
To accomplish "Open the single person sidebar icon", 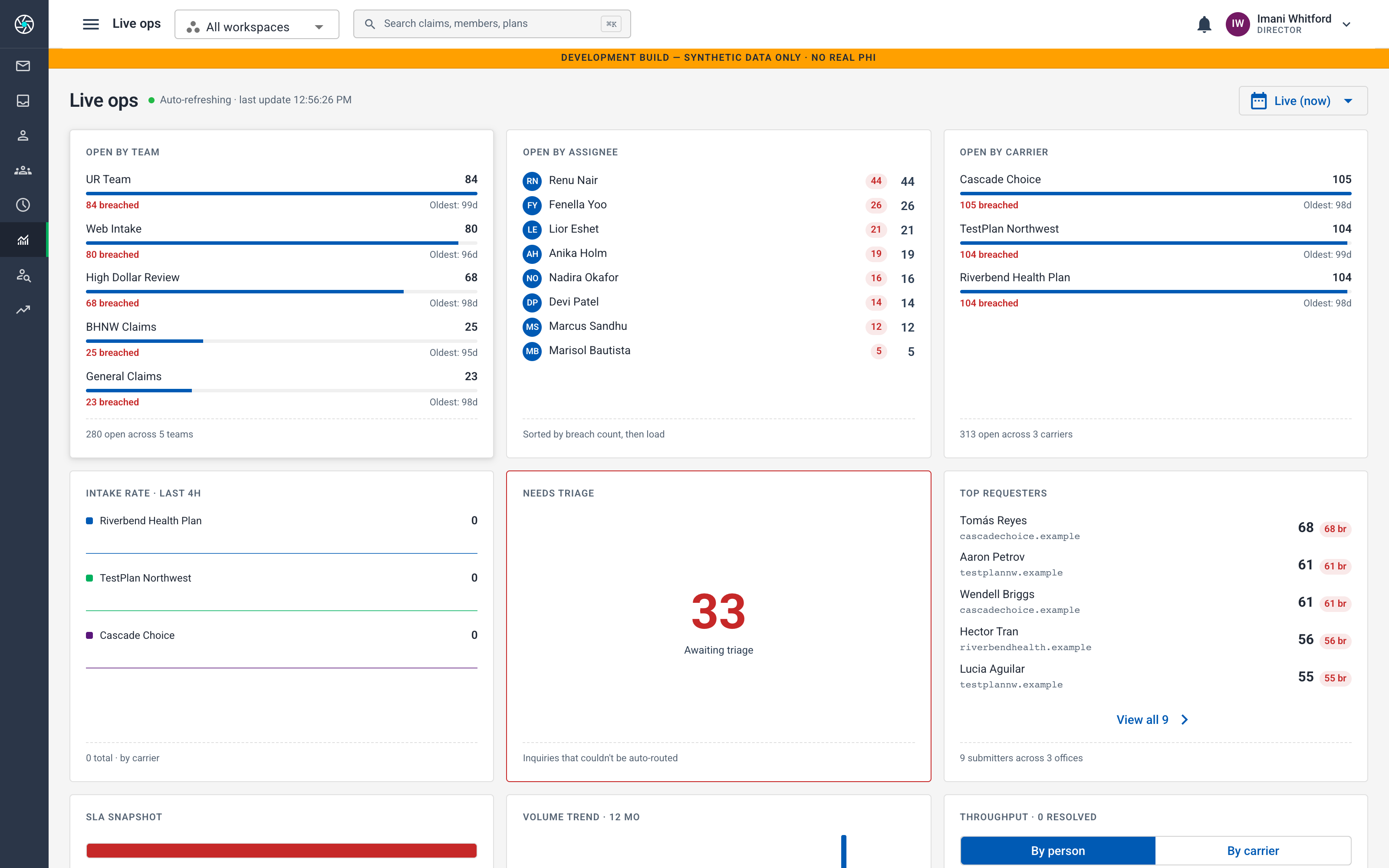I will click(23, 135).
